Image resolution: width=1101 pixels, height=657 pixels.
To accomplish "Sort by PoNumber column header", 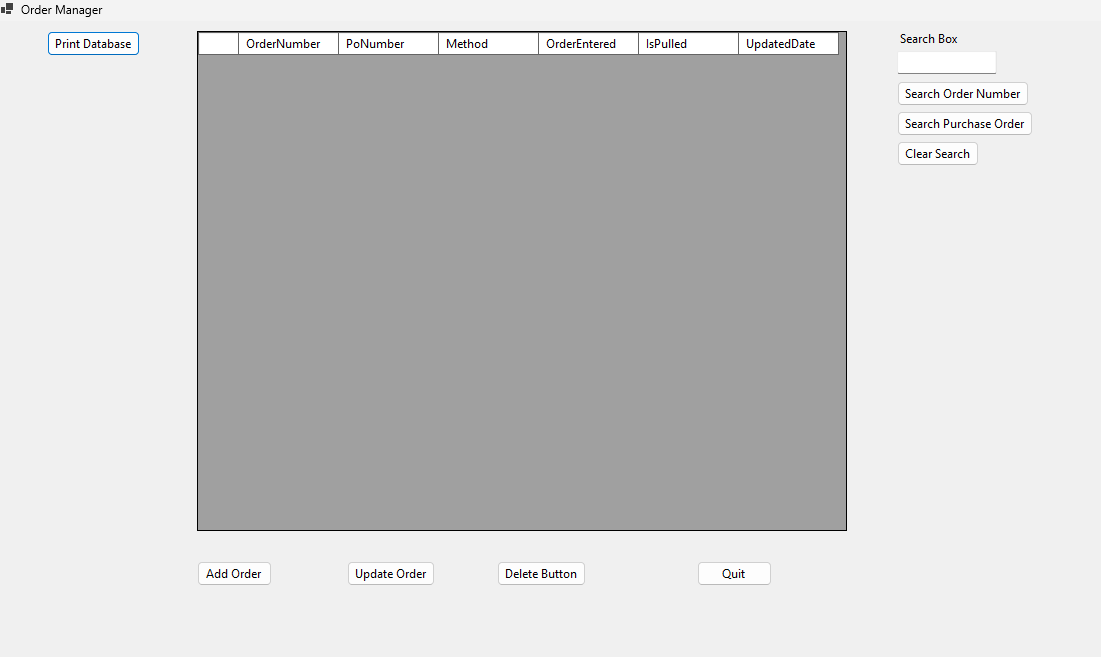I will [x=388, y=44].
